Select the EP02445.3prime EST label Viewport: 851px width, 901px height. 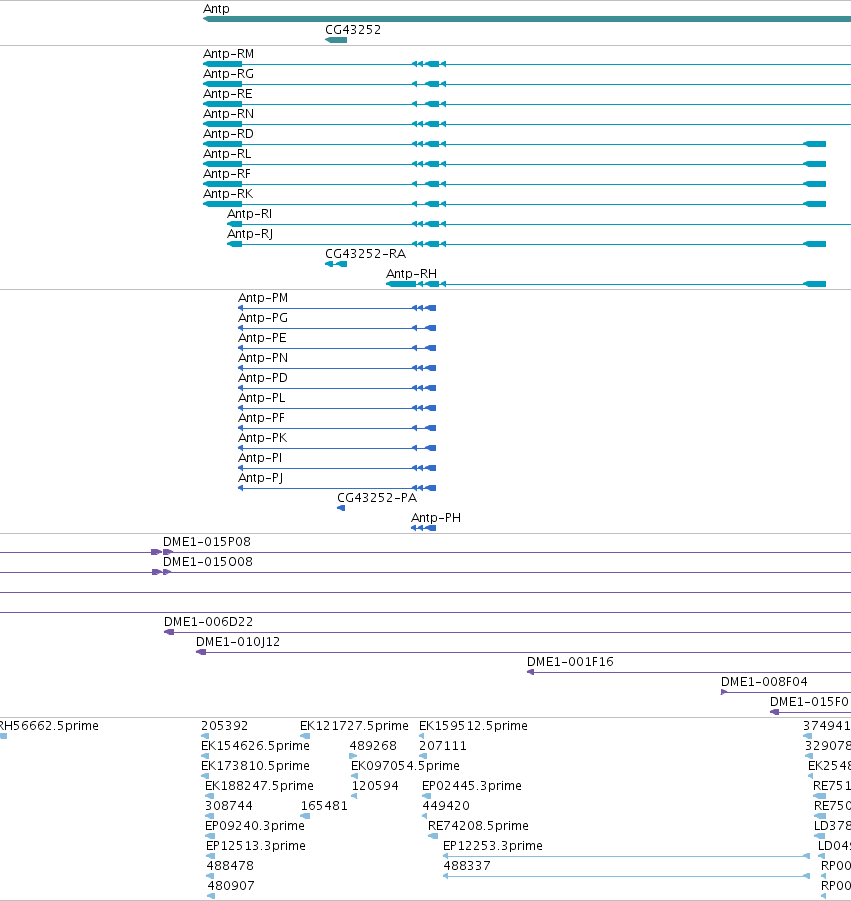point(472,786)
